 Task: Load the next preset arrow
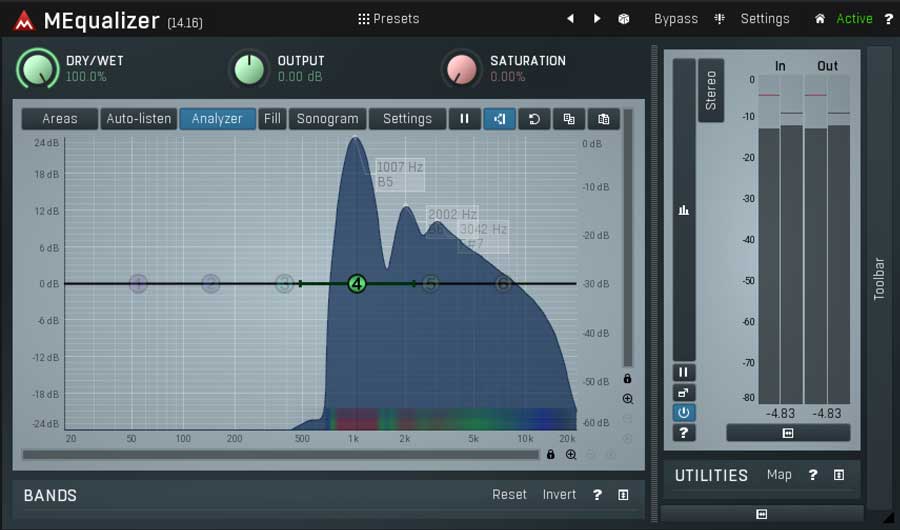tap(597, 19)
